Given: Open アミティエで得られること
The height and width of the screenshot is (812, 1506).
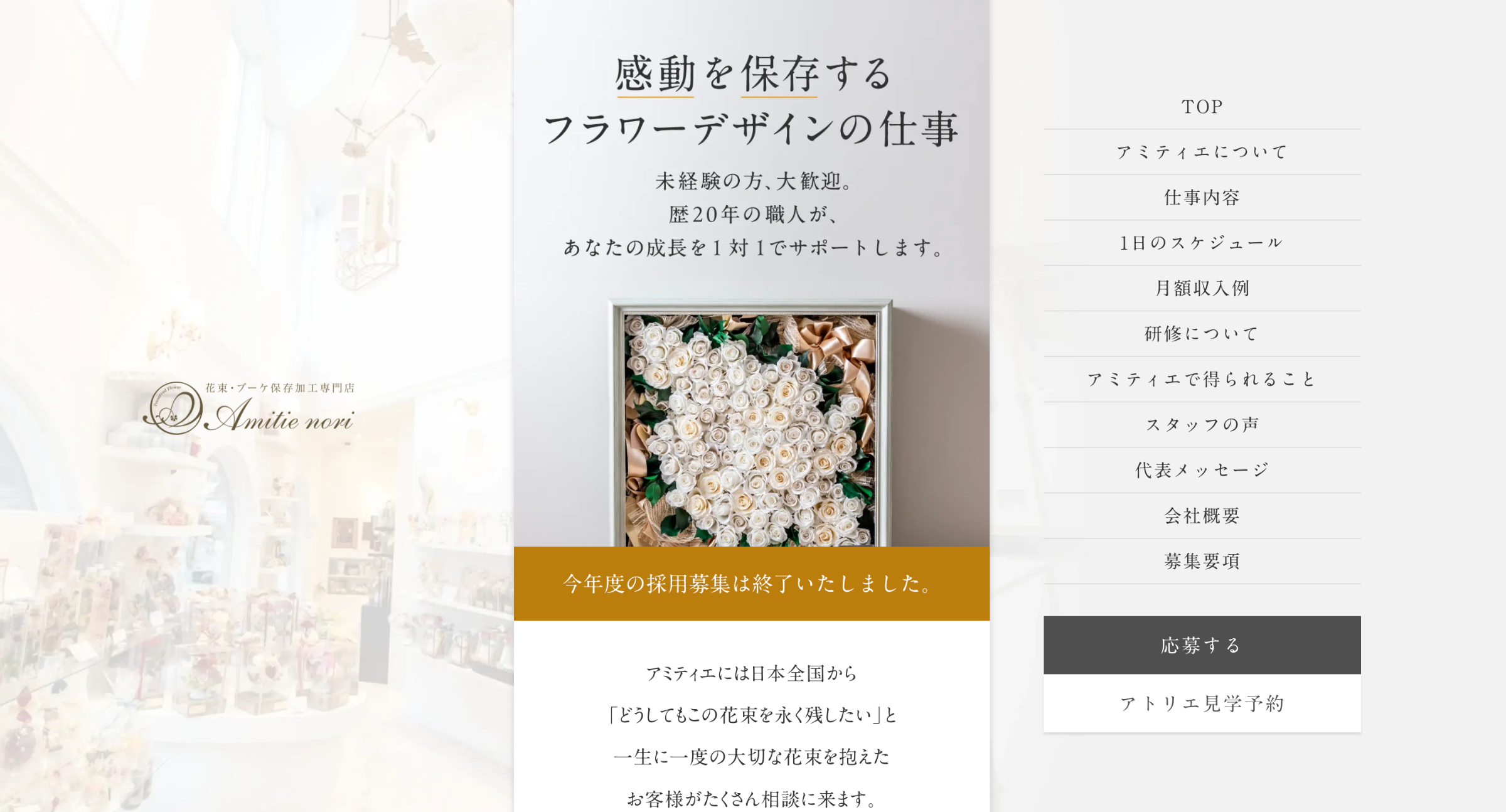Looking at the screenshot, I should click(1202, 379).
